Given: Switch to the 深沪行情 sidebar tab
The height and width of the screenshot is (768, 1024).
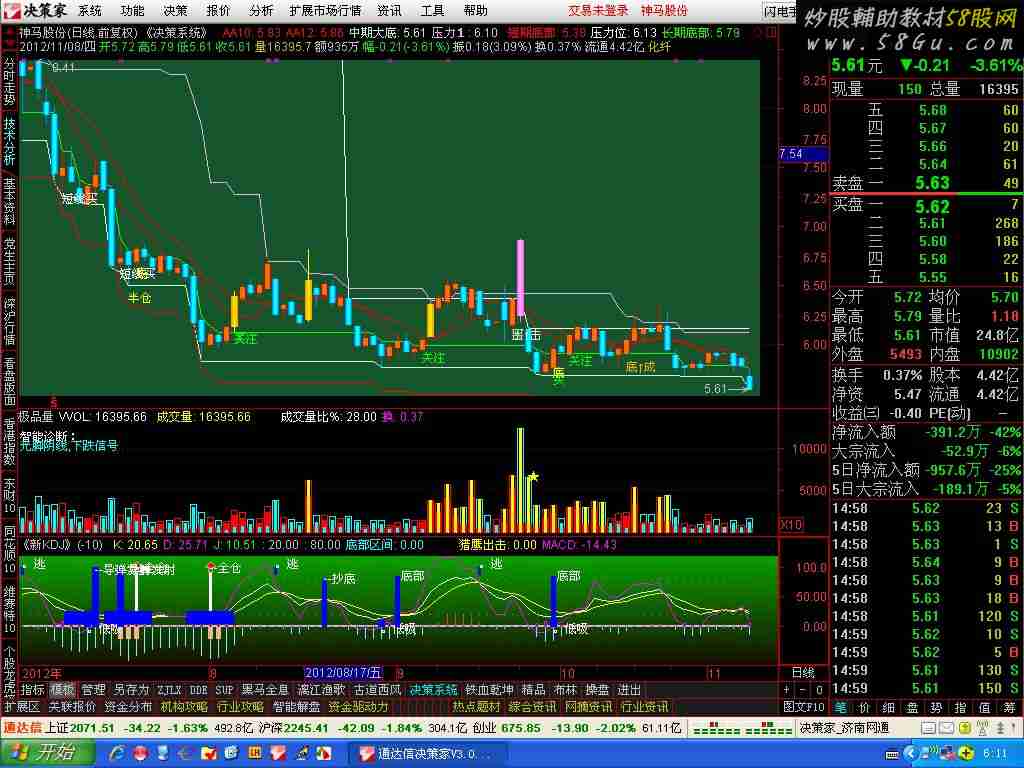Looking at the screenshot, I should [x=9, y=322].
